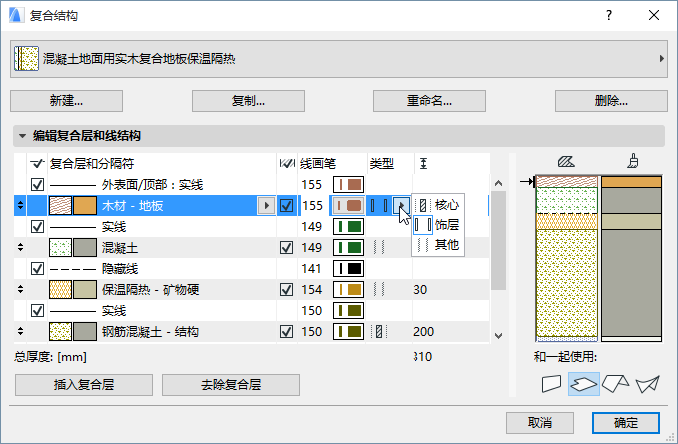This screenshot has height=444, width=678.
Task: Click fill pattern icon of 保温隔热 - 矿物硬
Action: click(61, 289)
